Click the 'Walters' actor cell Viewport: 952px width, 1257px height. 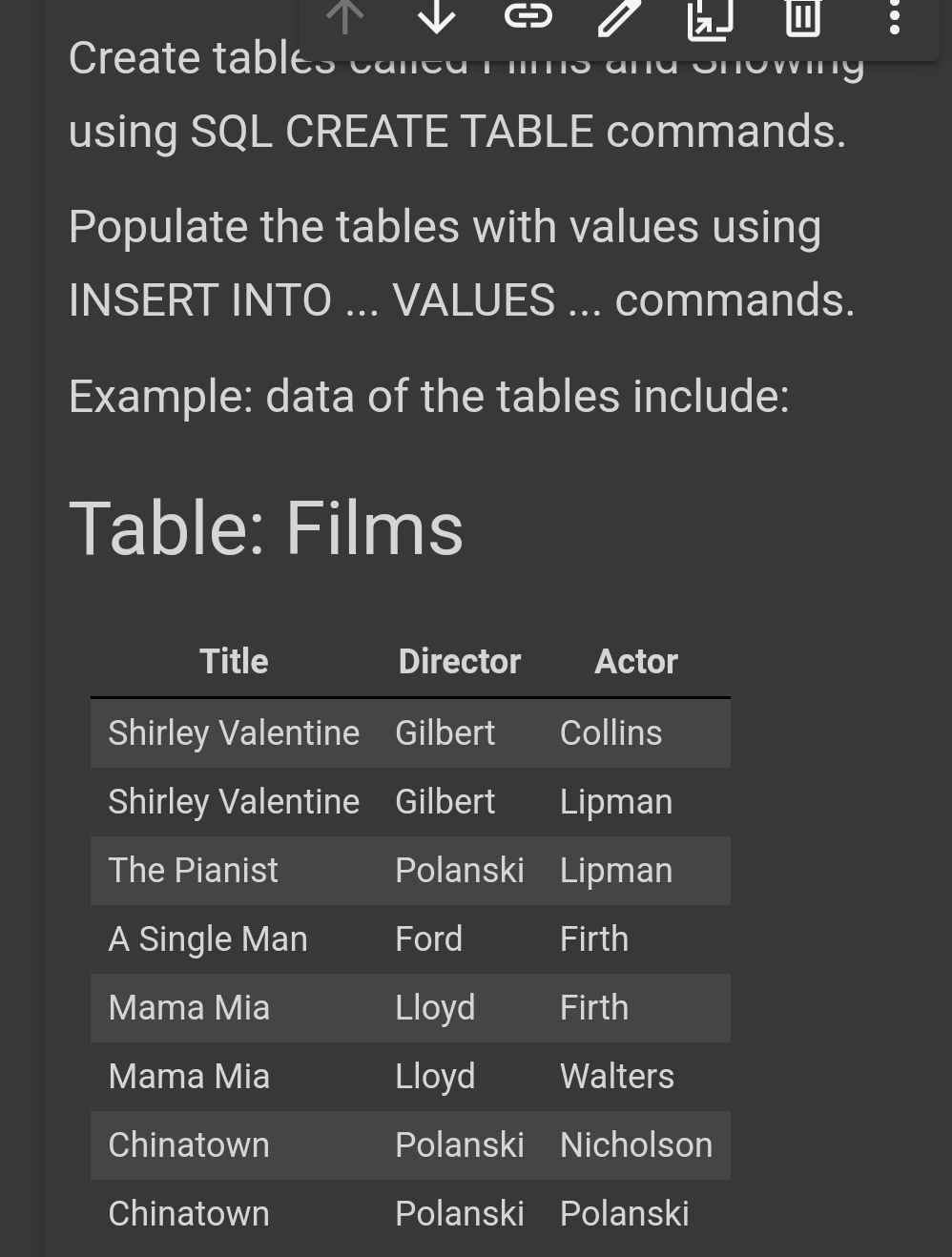coord(617,1077)
